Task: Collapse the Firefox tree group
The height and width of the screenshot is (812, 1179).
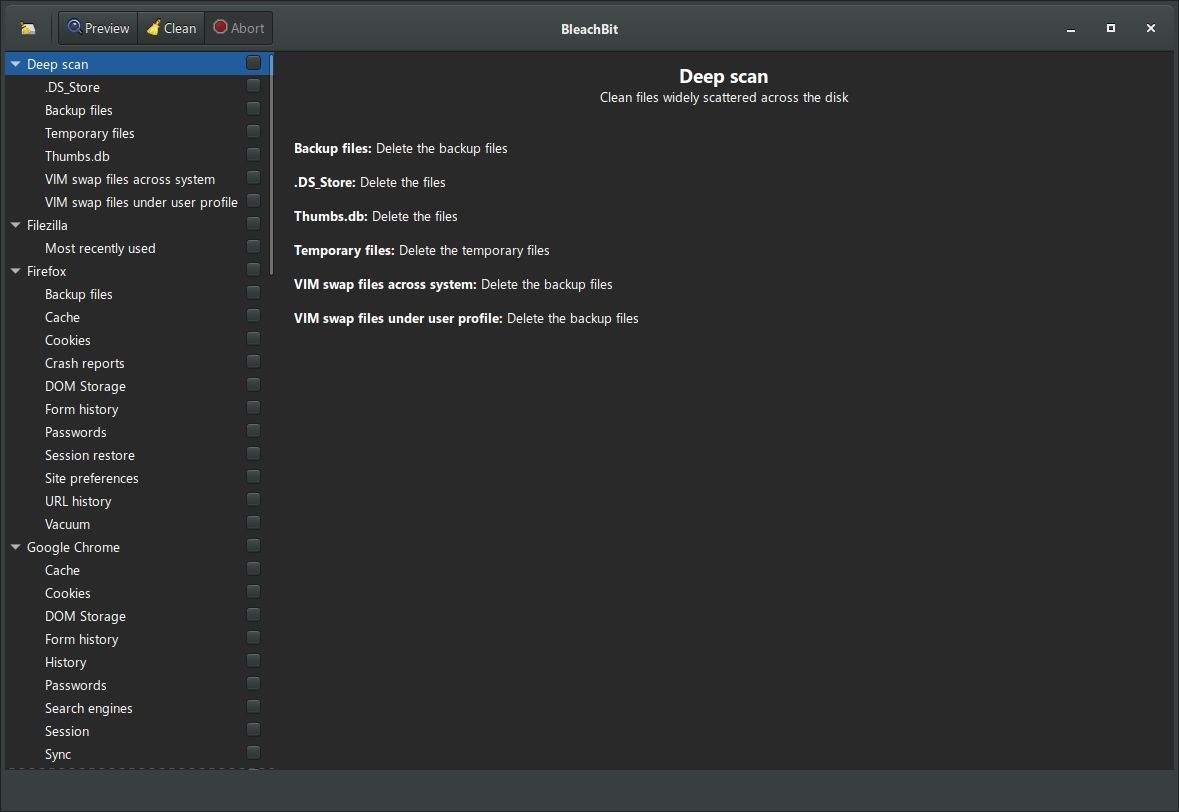Action: pyautogui.click(x=16, y=271)
